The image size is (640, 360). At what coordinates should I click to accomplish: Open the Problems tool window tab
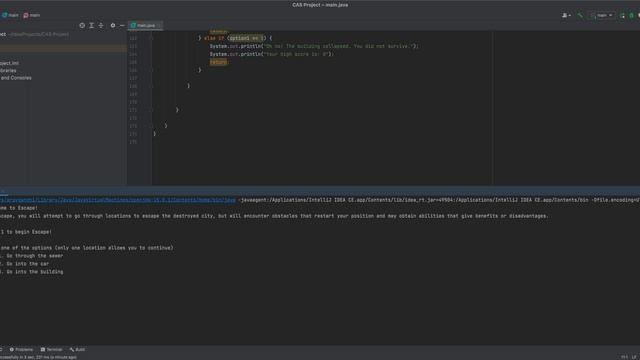(x=21, y=349)
